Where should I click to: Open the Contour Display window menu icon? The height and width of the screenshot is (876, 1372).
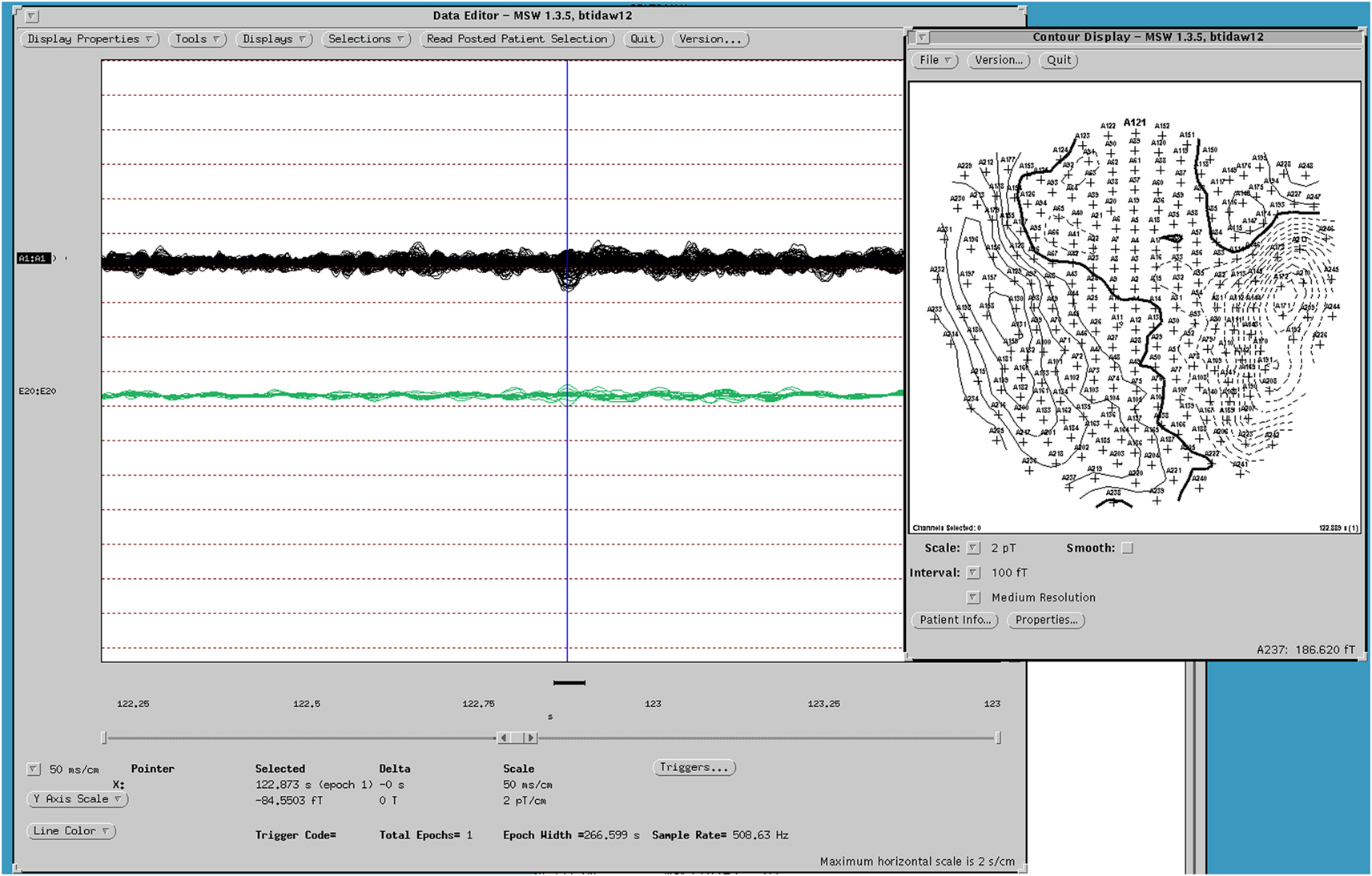click(x=923, y=38)
